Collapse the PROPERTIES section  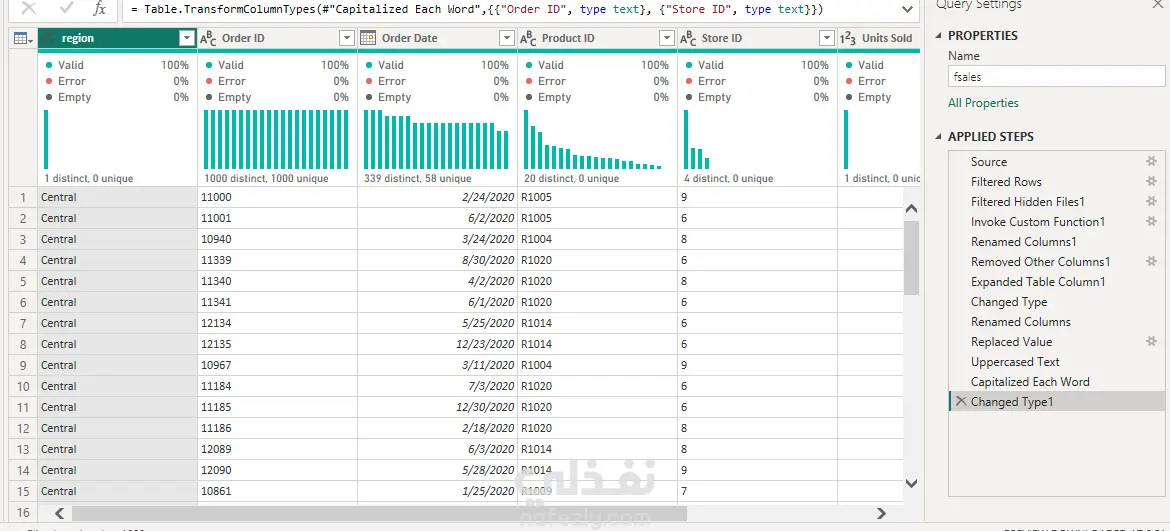[x=939, y=36]
